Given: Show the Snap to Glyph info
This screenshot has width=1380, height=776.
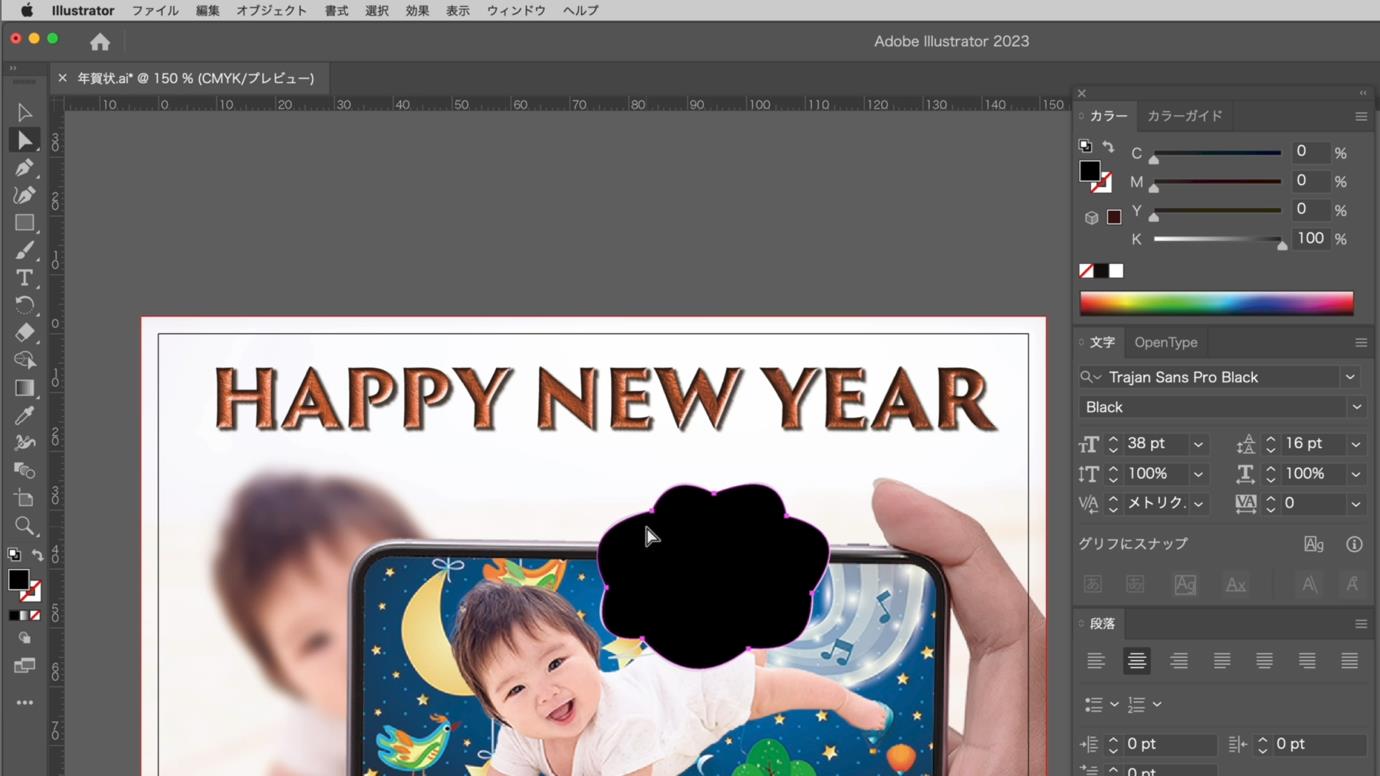Looking at the screenshot, I should tap(1354, 544).
